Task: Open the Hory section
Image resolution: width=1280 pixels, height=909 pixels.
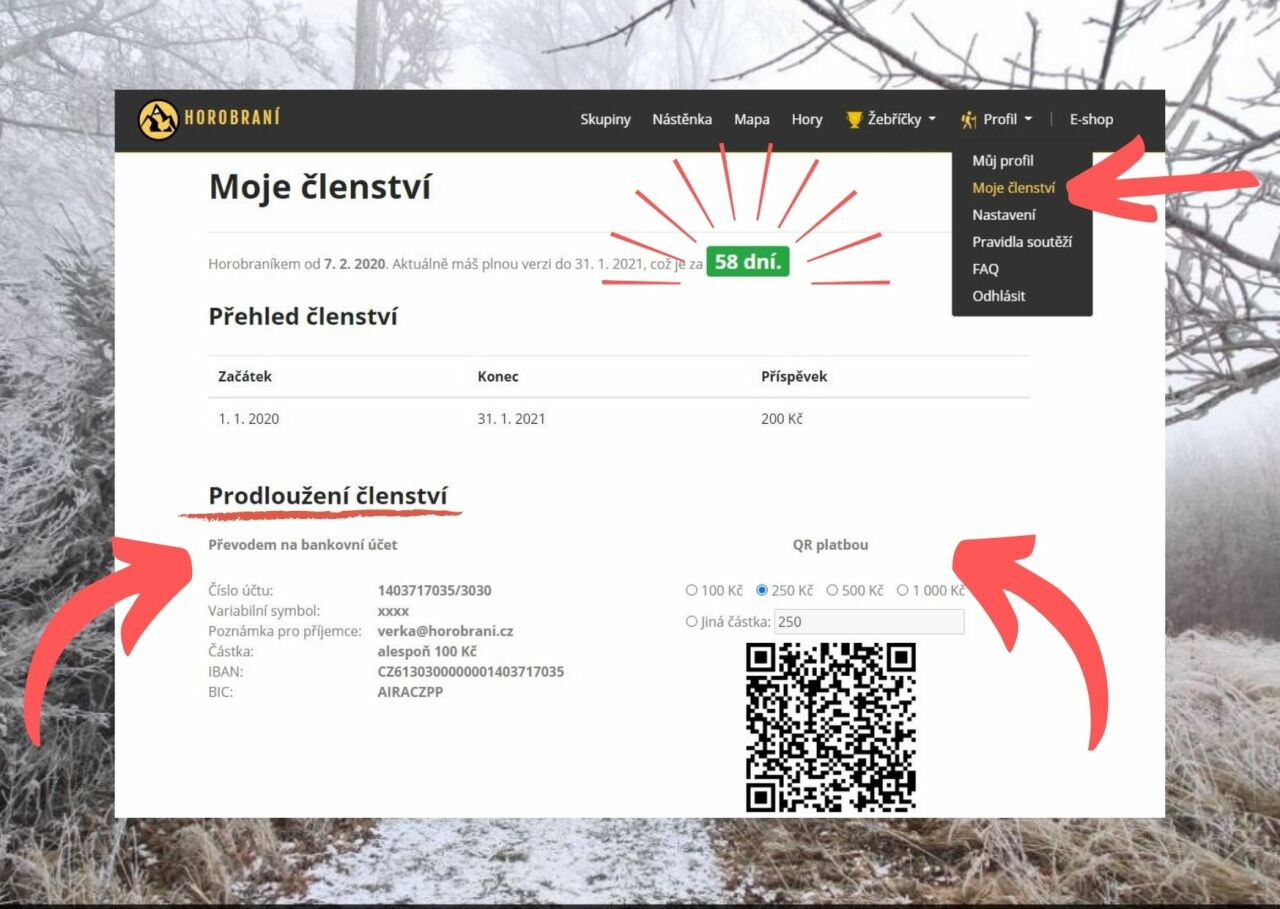Action: coord(807,119)
